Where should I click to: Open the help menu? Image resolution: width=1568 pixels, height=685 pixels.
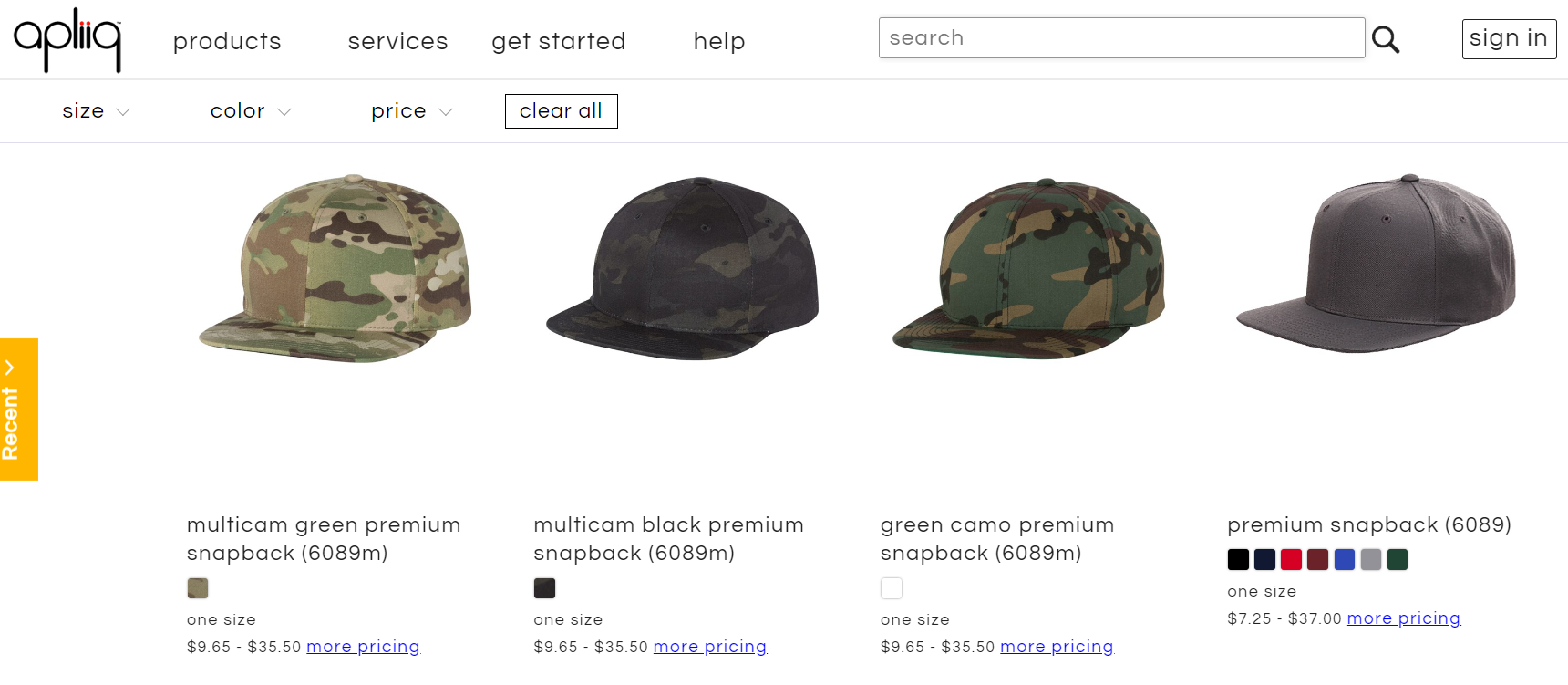point(718,41)
